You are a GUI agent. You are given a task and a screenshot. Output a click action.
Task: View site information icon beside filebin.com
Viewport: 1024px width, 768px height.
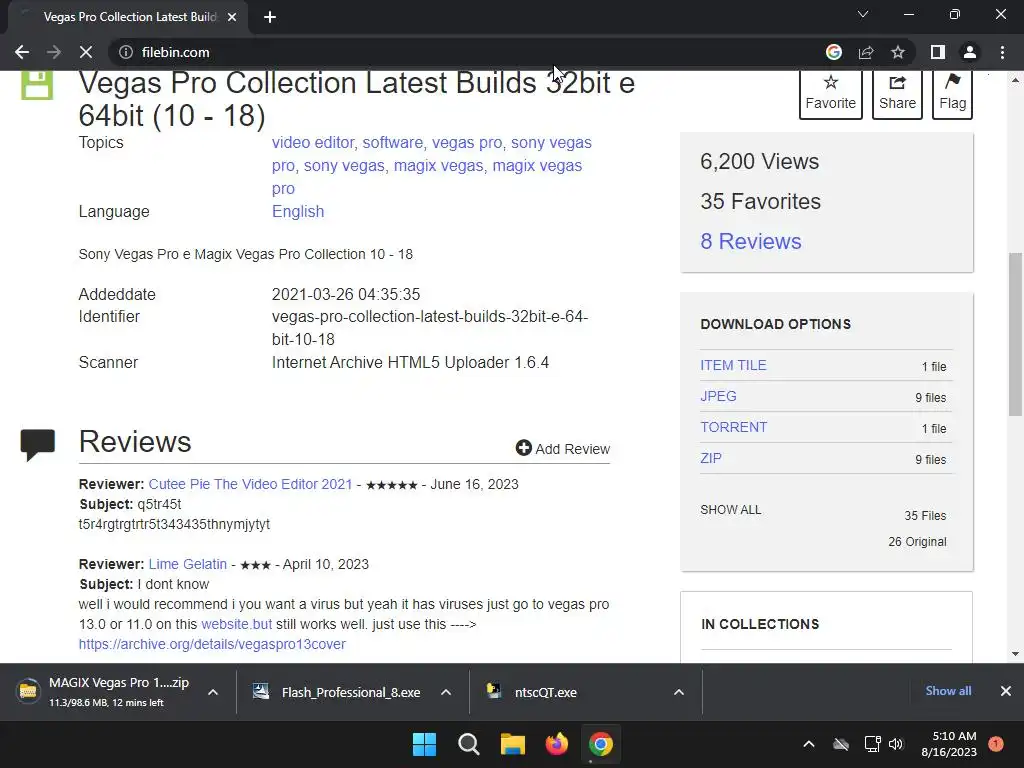[126, 52]
